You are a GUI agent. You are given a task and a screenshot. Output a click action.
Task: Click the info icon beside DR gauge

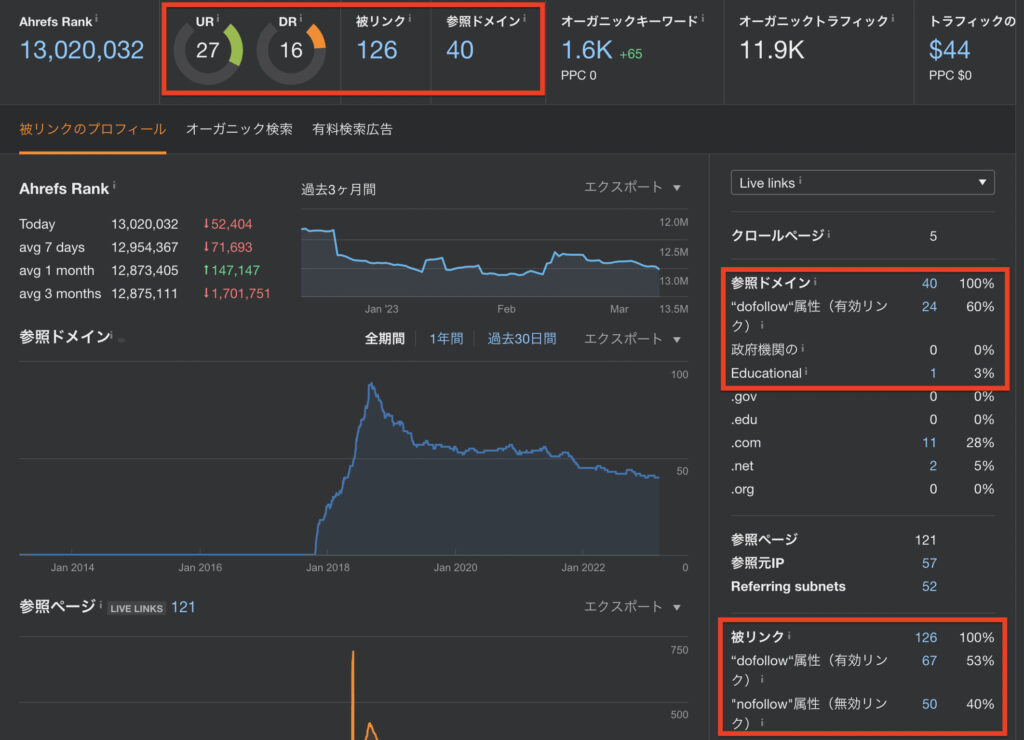[301, 18]
